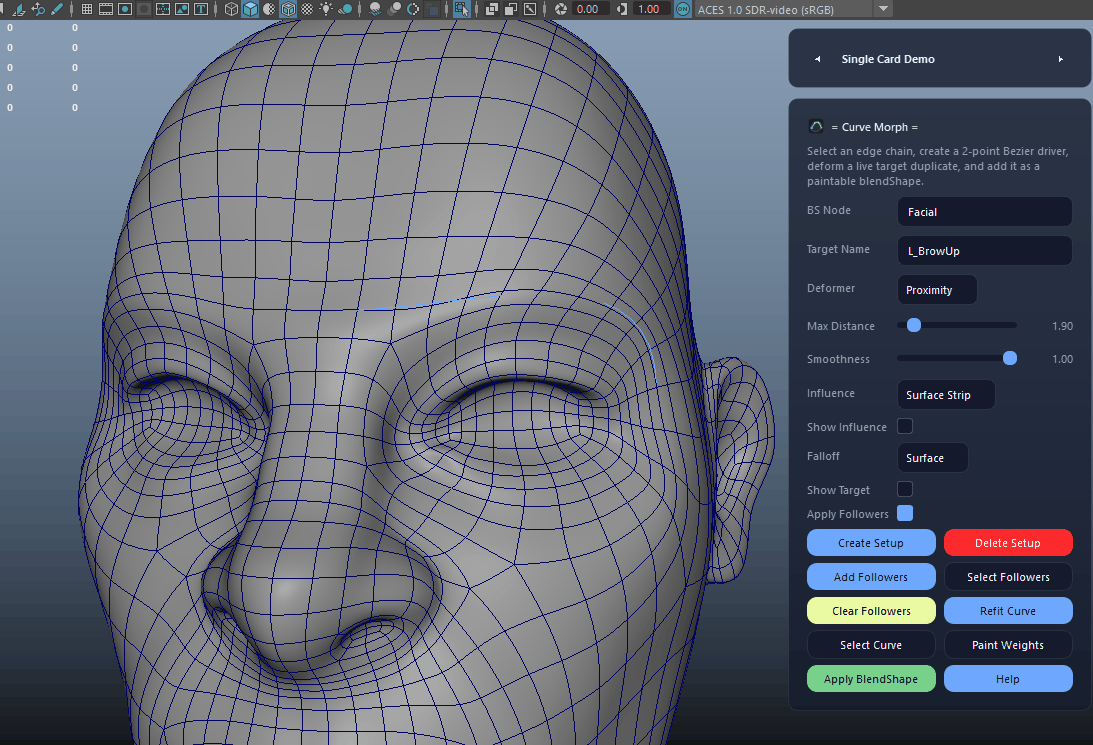Toggle wireframe on shaded icon
The image size is (1093, 745).
click(x=288, y=9)
